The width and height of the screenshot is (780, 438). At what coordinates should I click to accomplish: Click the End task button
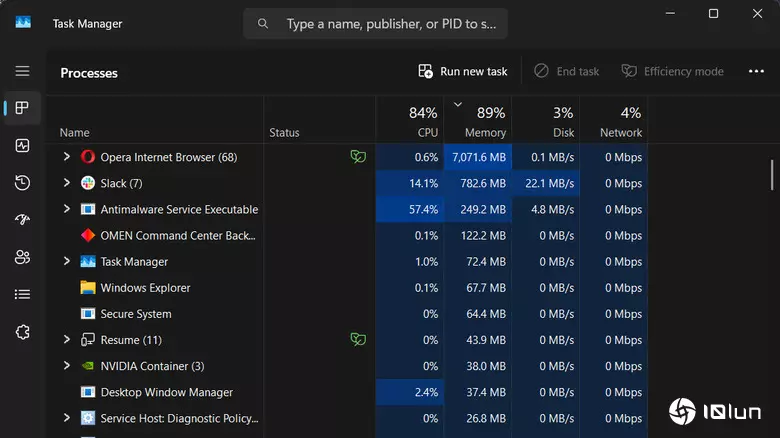pos(567,71)
